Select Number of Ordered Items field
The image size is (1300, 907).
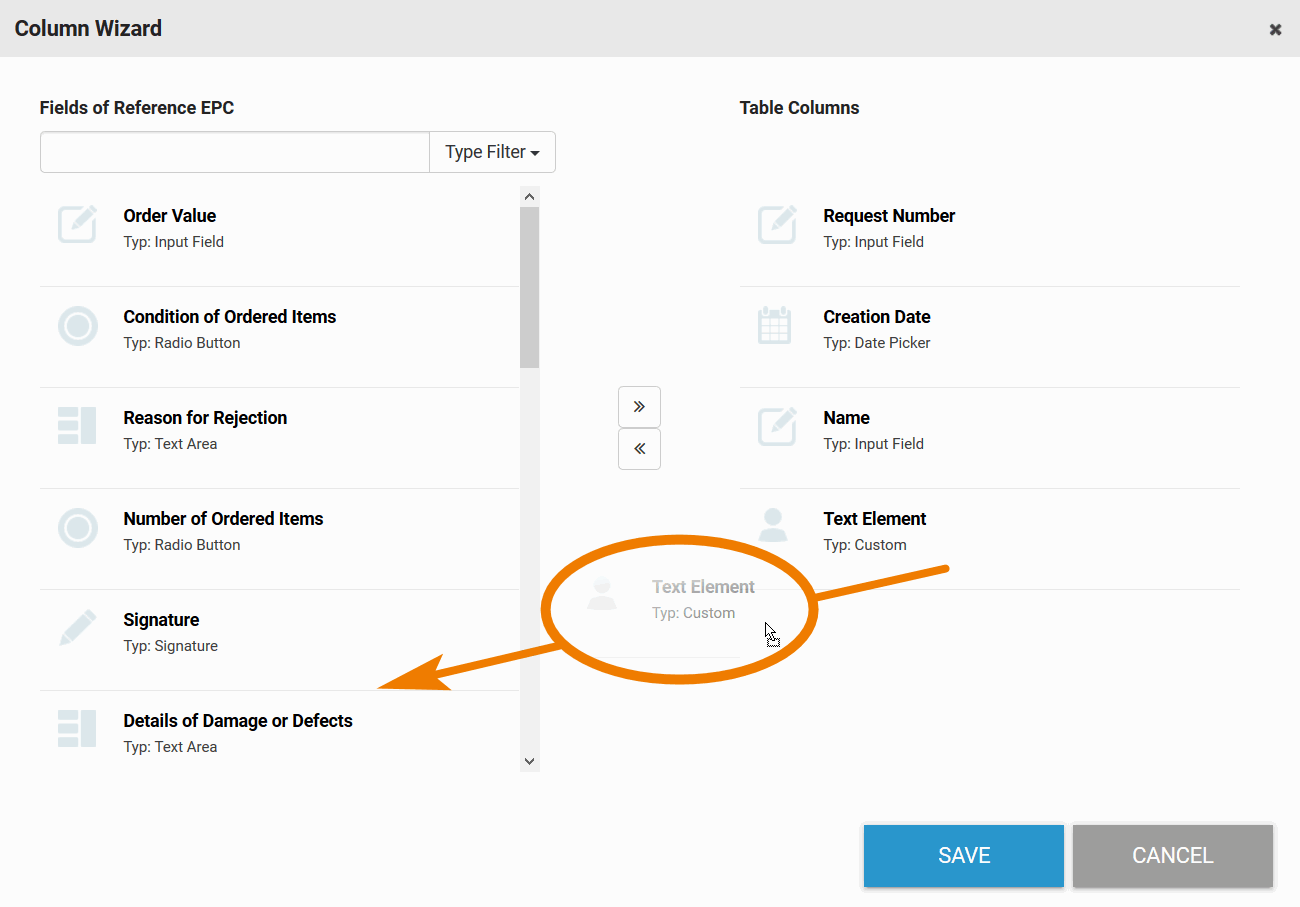(x=223, y=519)
